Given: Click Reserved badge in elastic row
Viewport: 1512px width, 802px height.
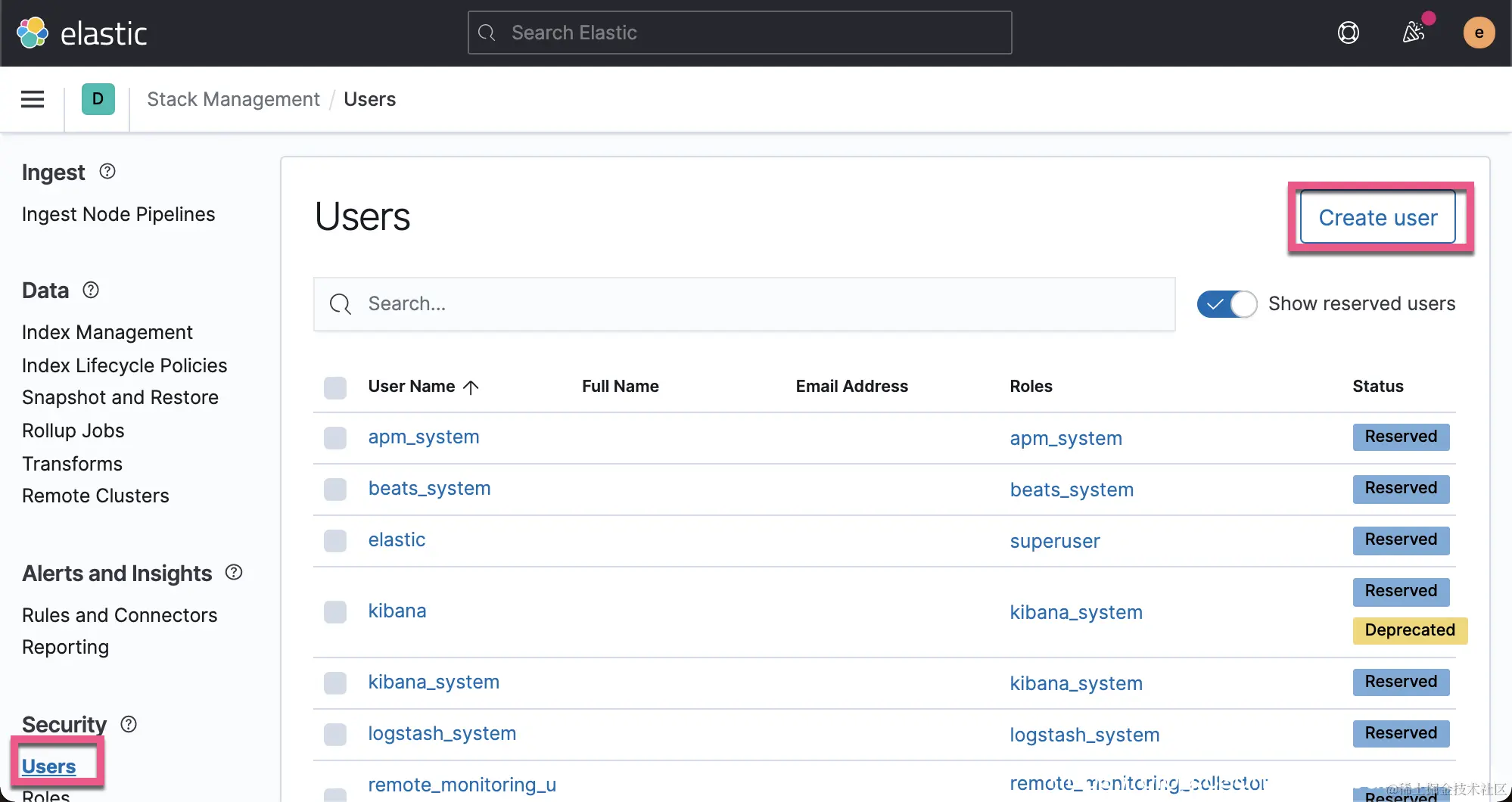Looking at the screenshot, I should 1402,539.
